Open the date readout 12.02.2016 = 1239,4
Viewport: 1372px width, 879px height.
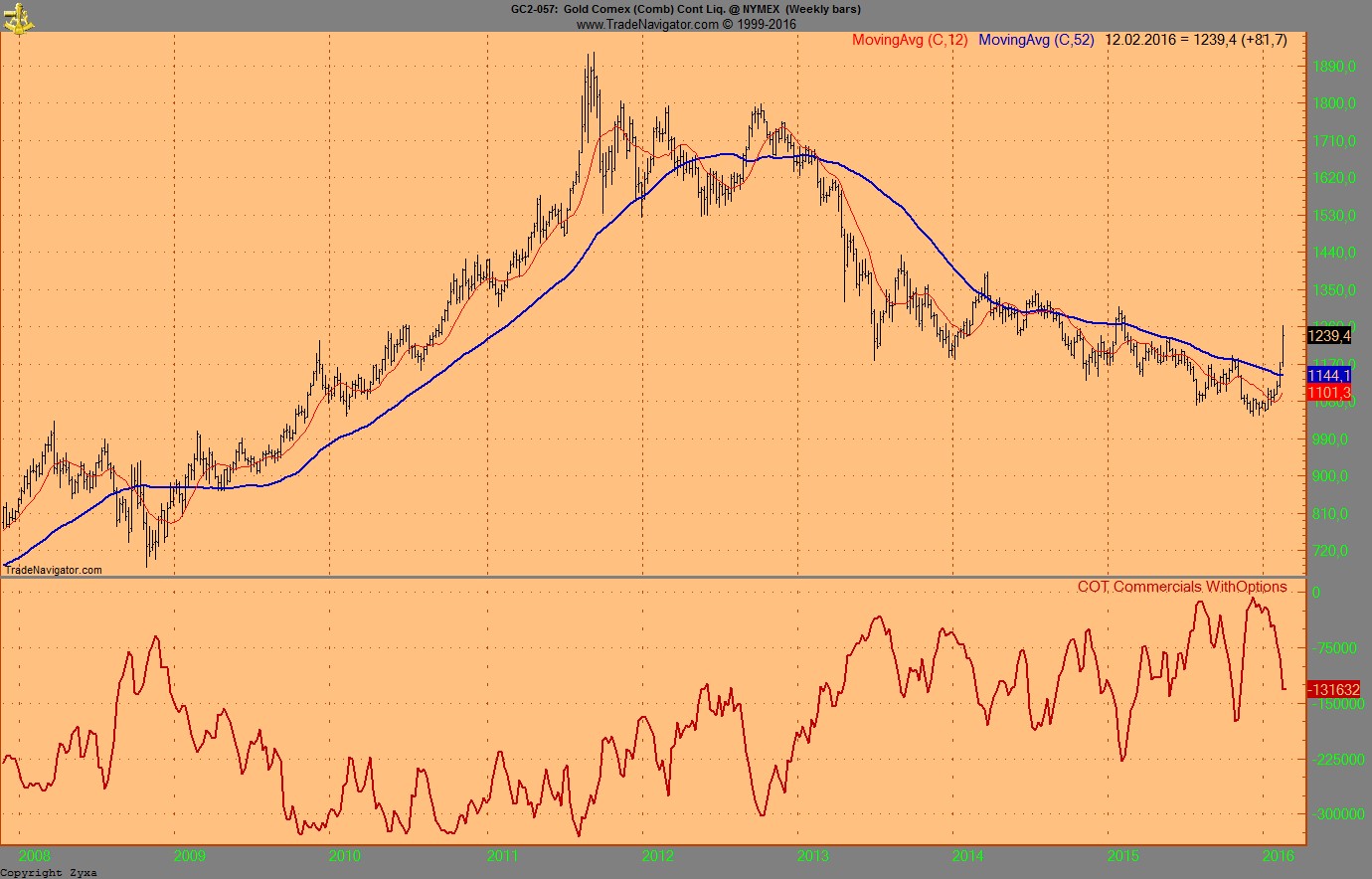(1197, 41)
